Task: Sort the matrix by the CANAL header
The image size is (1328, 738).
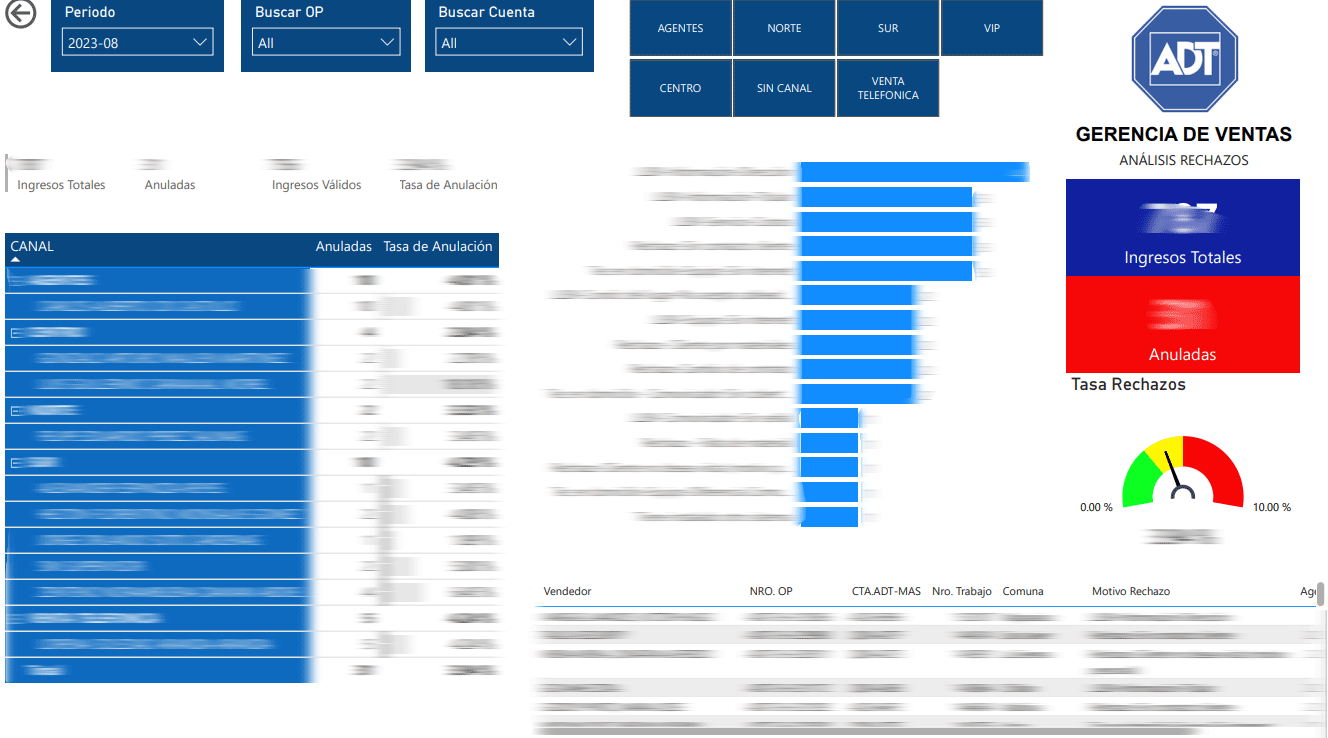Action: (x=32, y=246)
